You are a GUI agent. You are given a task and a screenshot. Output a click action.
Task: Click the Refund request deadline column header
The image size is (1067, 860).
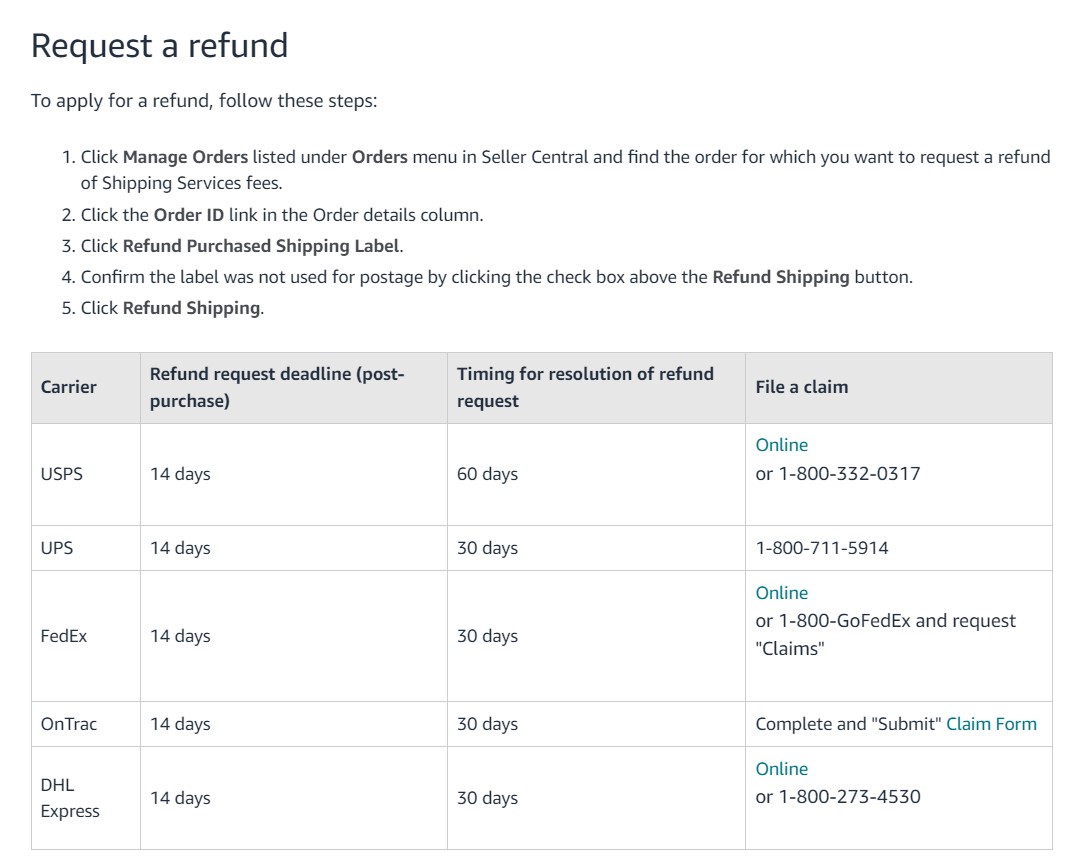[294, 388]
